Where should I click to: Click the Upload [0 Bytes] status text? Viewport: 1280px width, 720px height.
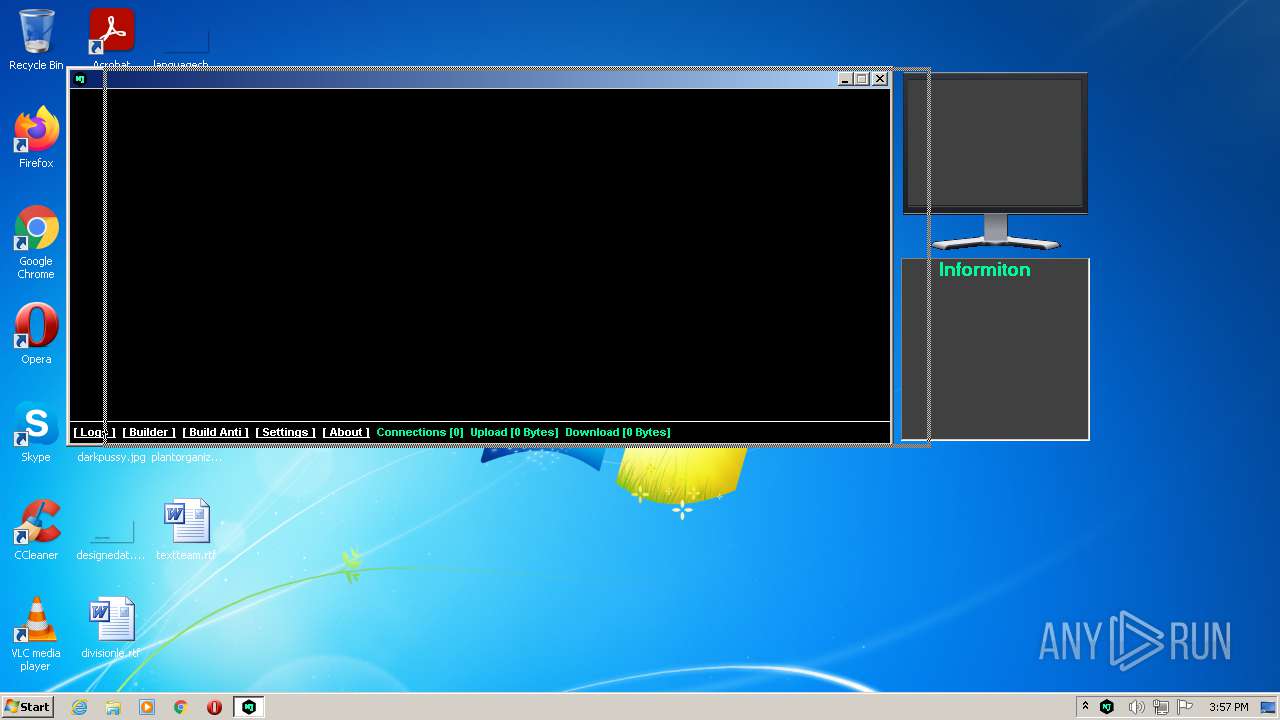pyautogui.click(x=514, y=432)
